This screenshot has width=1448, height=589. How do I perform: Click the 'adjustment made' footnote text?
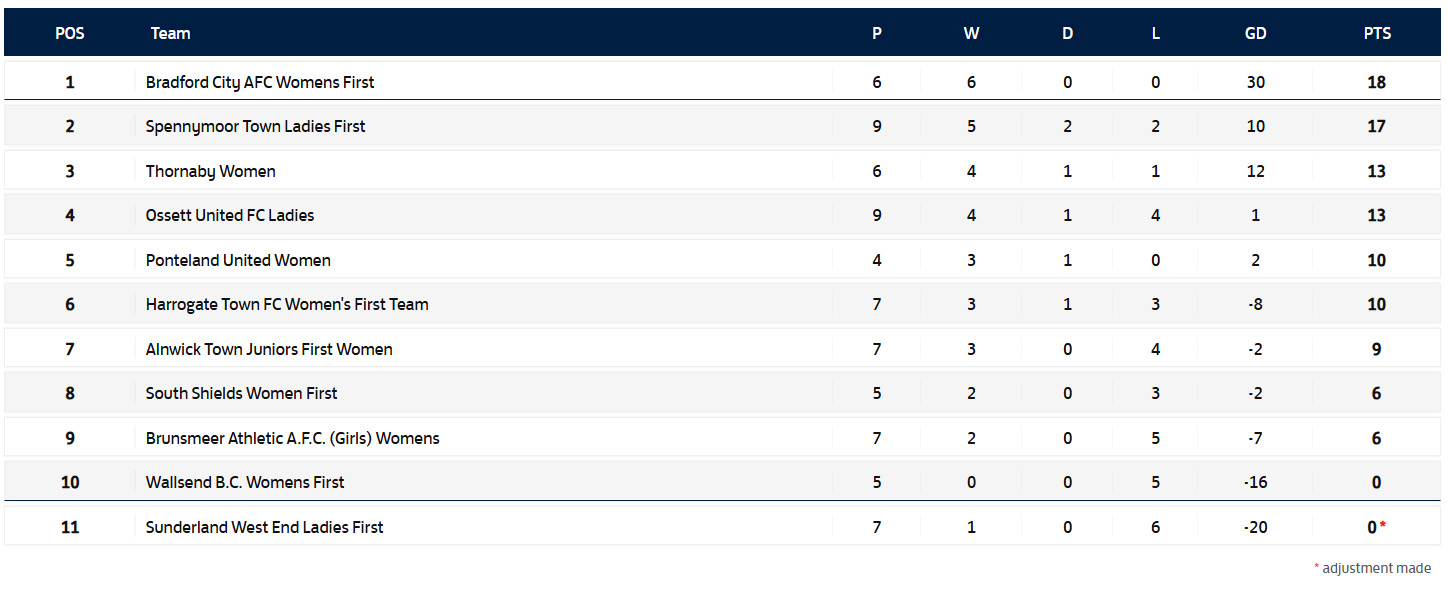point(1376,568)
